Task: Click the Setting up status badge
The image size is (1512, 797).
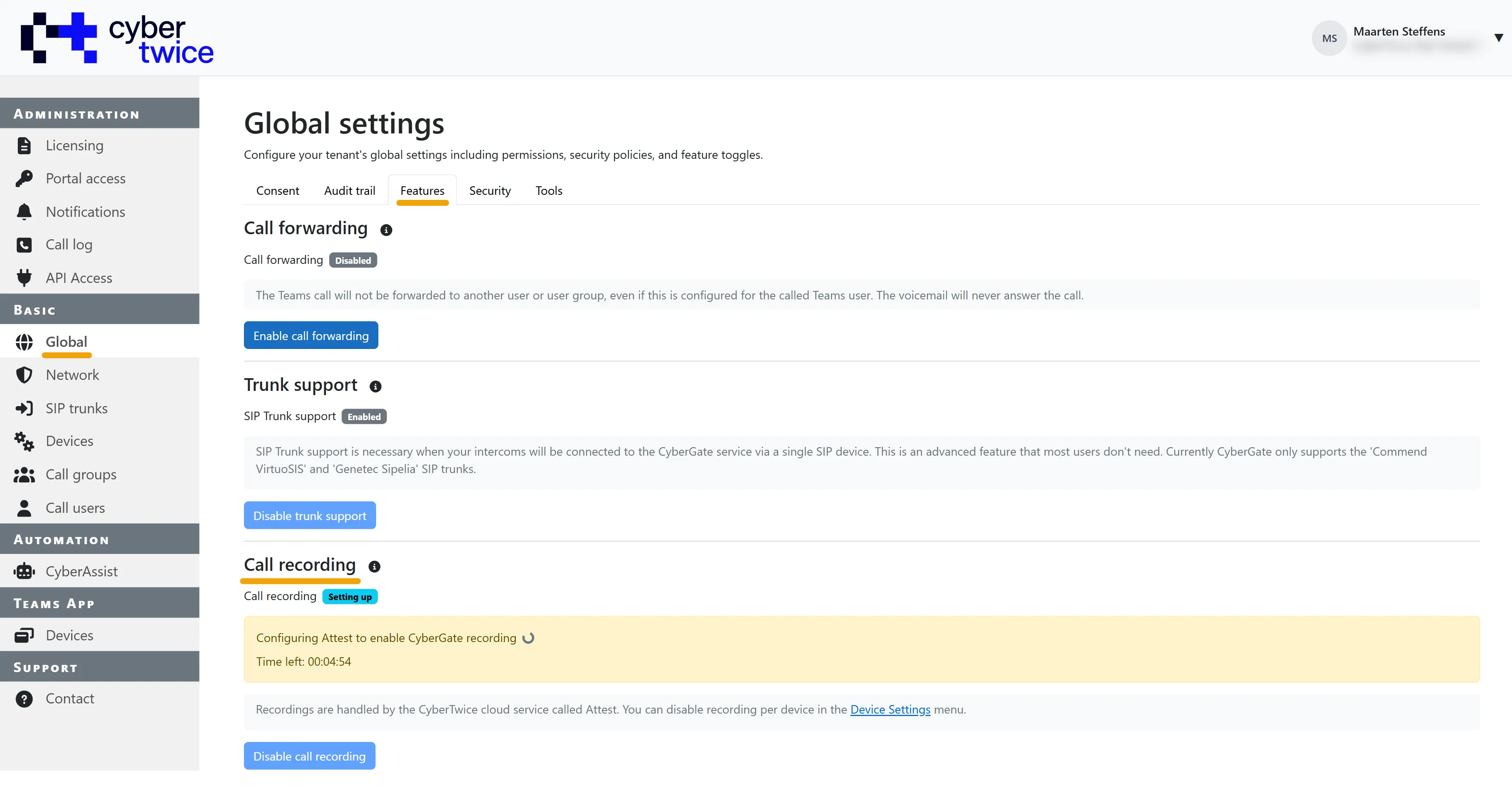Action: (x=350, y=597)
